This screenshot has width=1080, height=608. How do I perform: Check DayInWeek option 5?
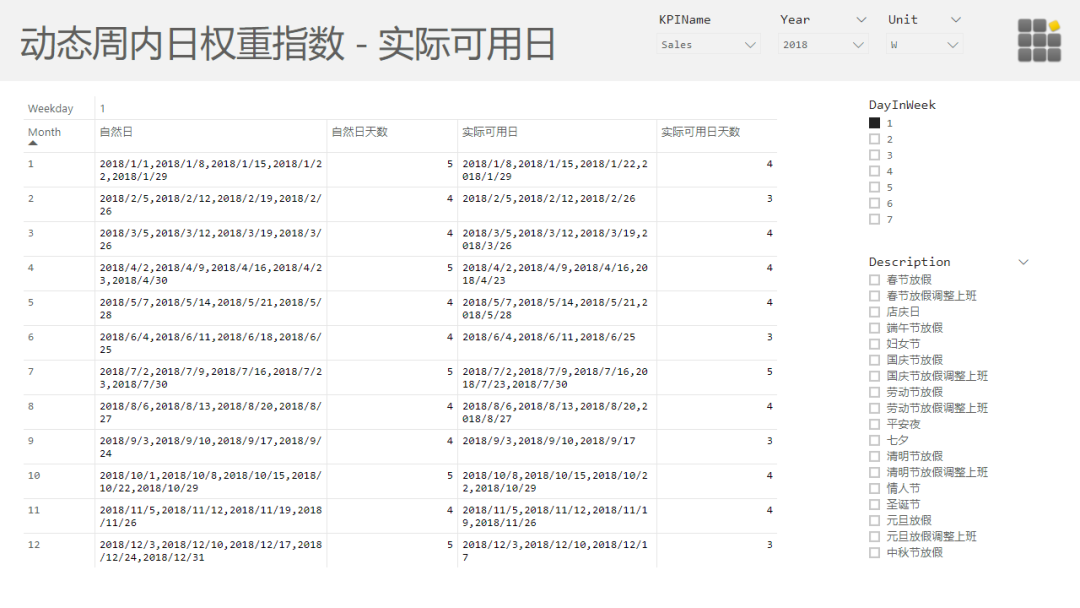coord(875,187)
